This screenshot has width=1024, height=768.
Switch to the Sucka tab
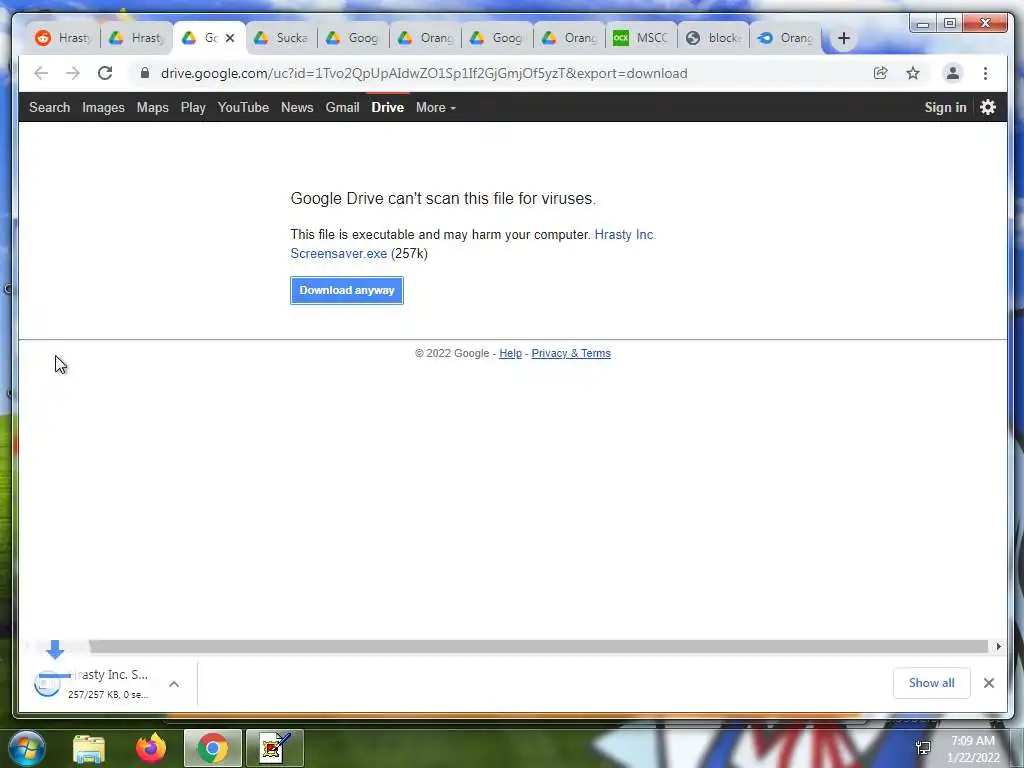point(281,38)
